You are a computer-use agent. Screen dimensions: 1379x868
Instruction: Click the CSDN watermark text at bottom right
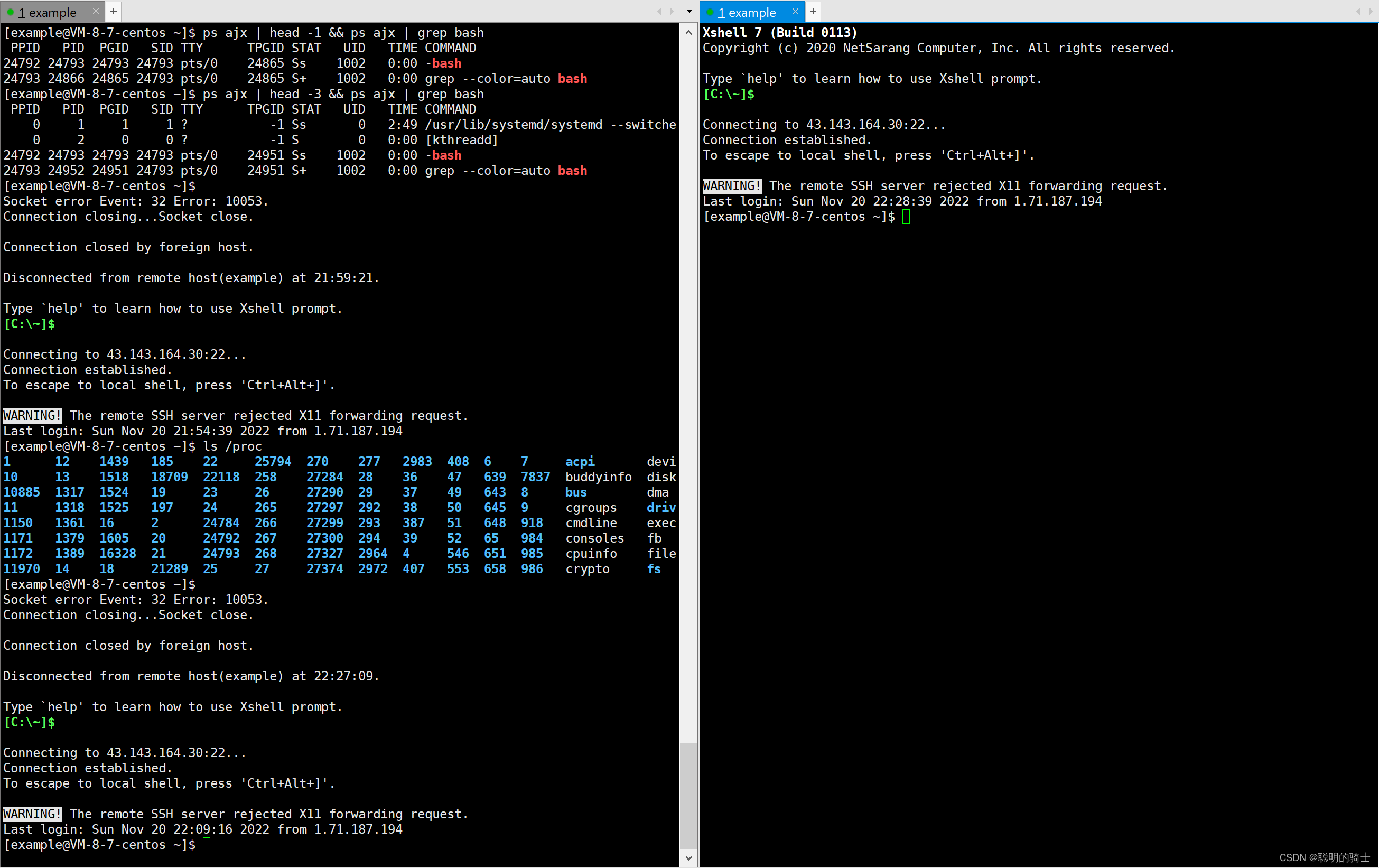point(1316,857)
